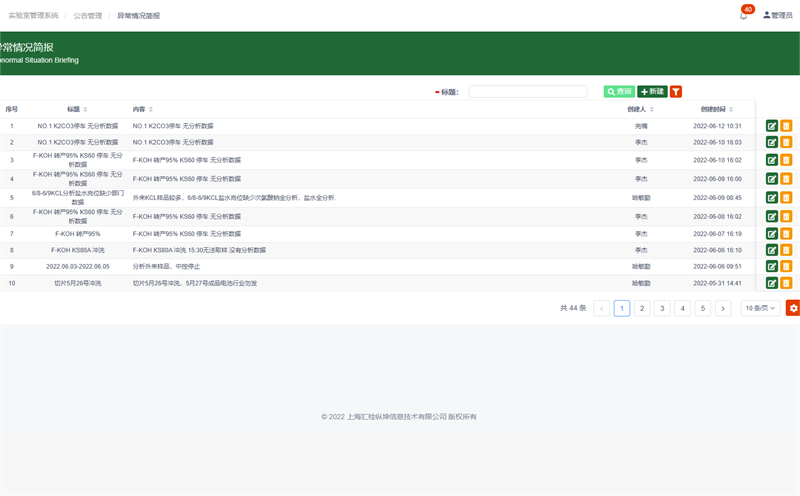Click the 新建 create button
Viewport: 800px width, 496px height.
tap(651, 91)
